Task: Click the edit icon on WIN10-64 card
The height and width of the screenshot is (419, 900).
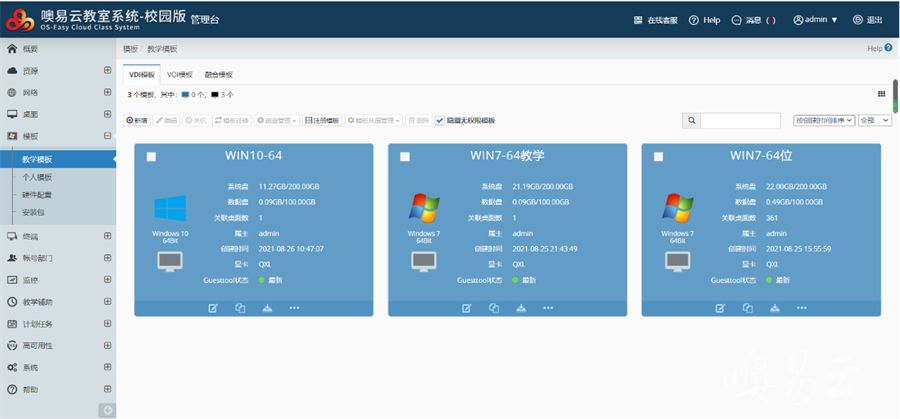Action: 212,308
